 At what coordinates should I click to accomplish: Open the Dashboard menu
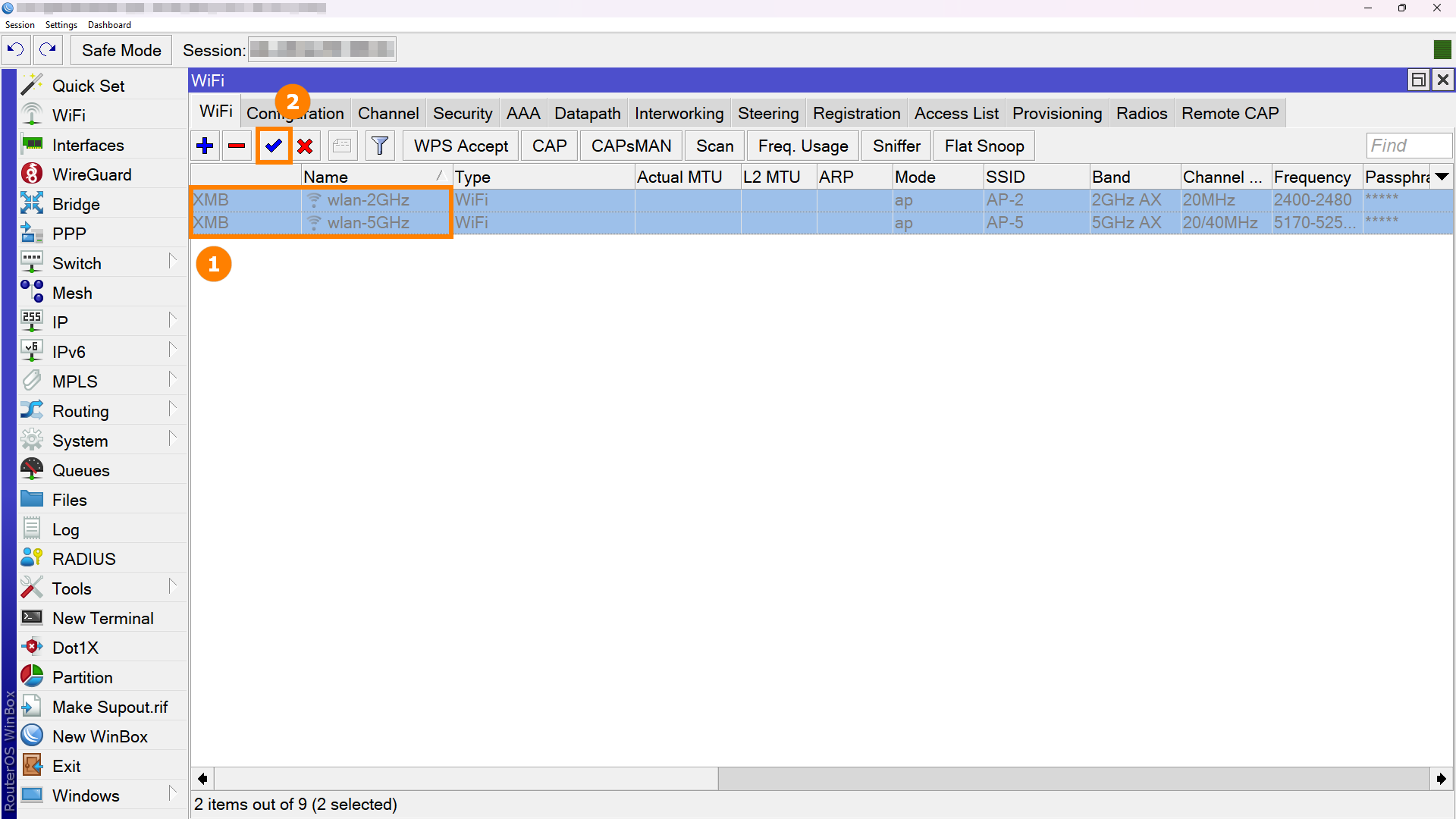[x=109, y=25]
